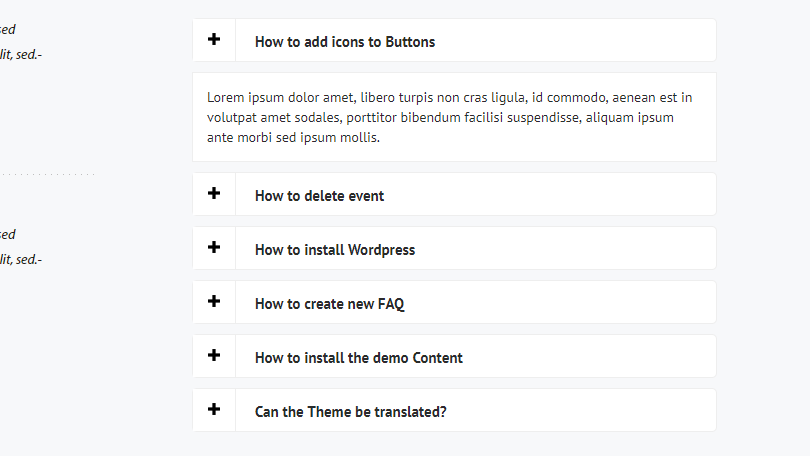Expand 'How to install Wordpress' accordion title
This screenshot has width=810, height=456.
(x=335, y=250)
